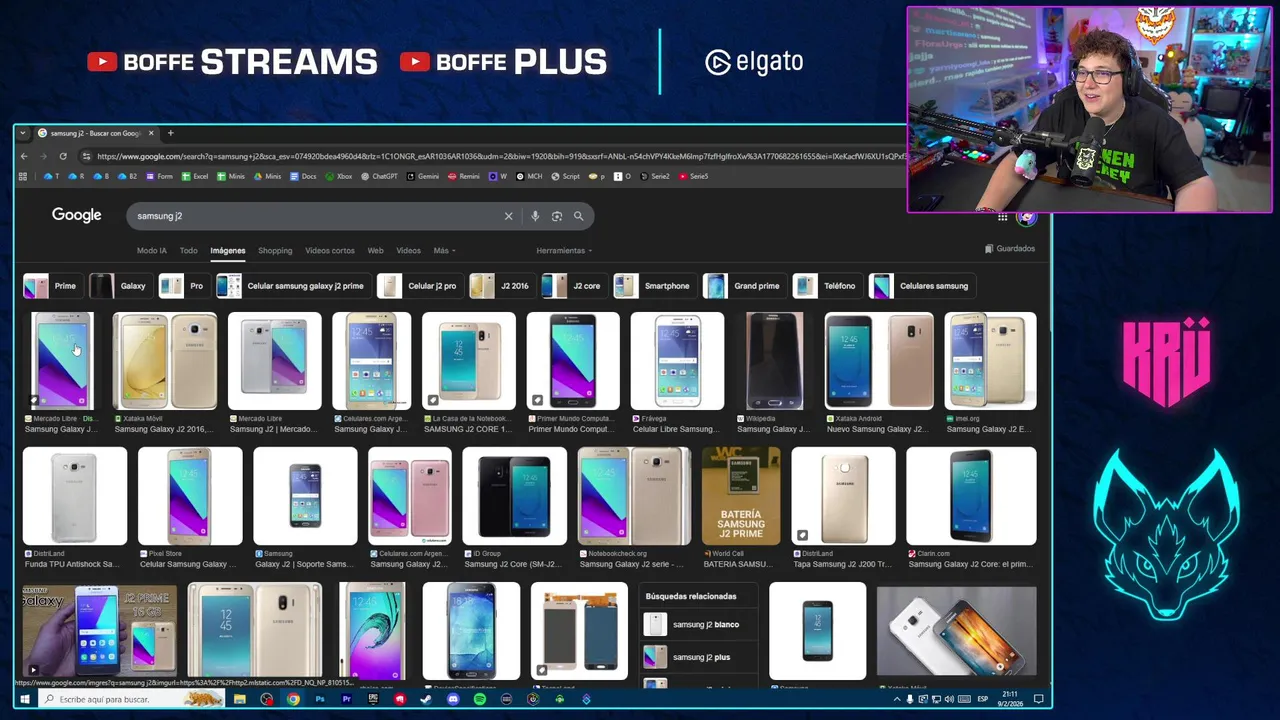Click the browser address bar URL

click(500, 156)
